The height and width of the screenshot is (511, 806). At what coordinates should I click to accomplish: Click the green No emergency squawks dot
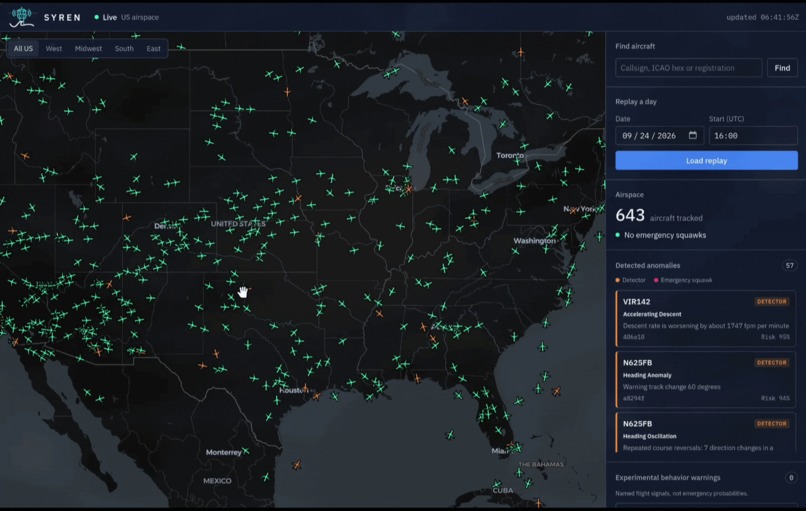tap(618, 235)
